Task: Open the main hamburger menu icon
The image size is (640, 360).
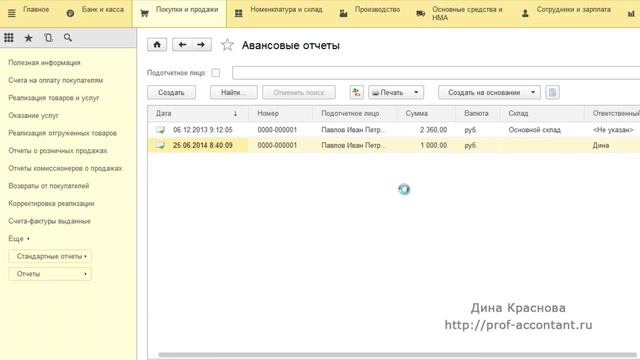Action: coord(12,13)
